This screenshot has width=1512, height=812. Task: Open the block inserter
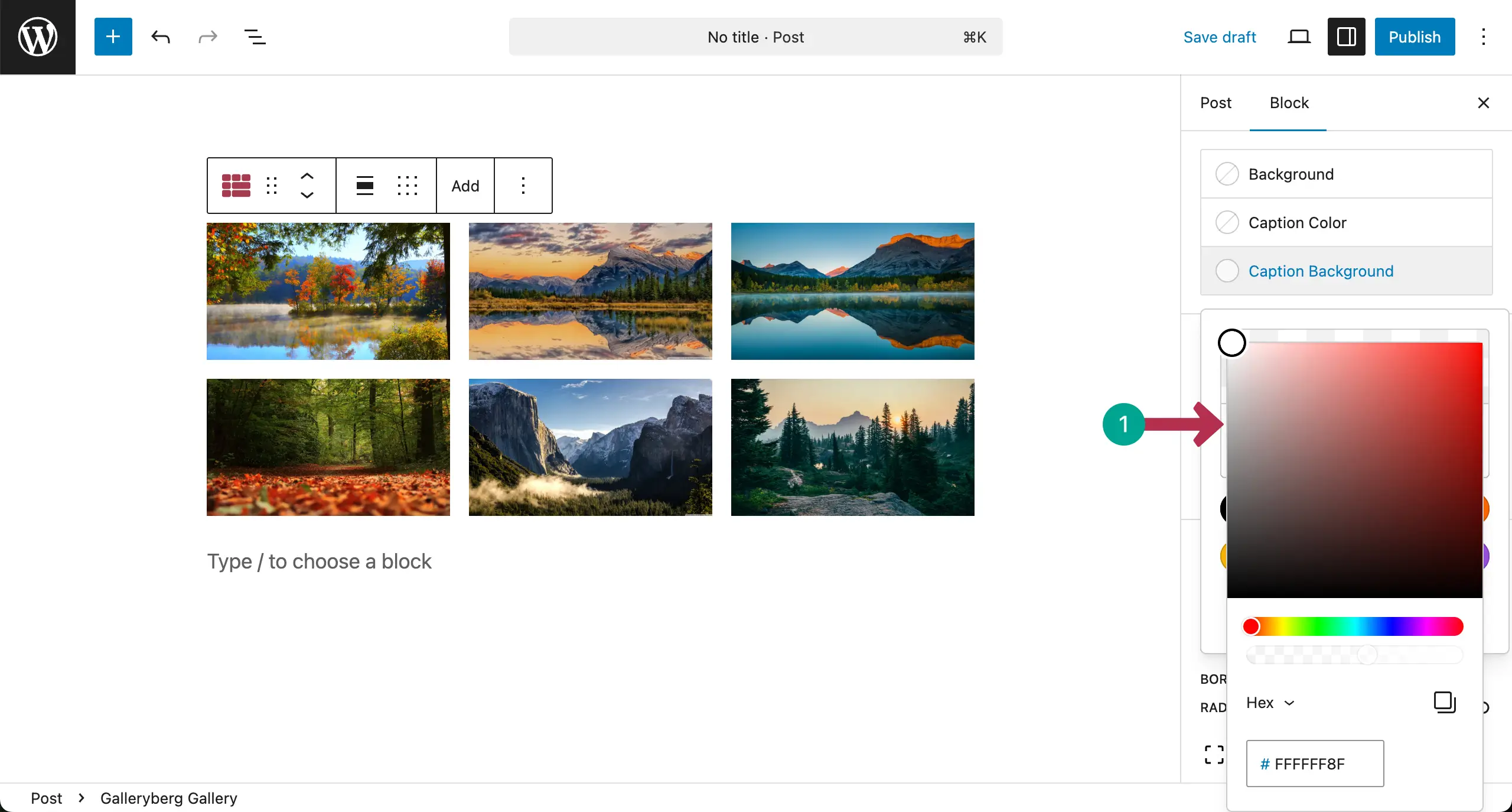(113, 37)
